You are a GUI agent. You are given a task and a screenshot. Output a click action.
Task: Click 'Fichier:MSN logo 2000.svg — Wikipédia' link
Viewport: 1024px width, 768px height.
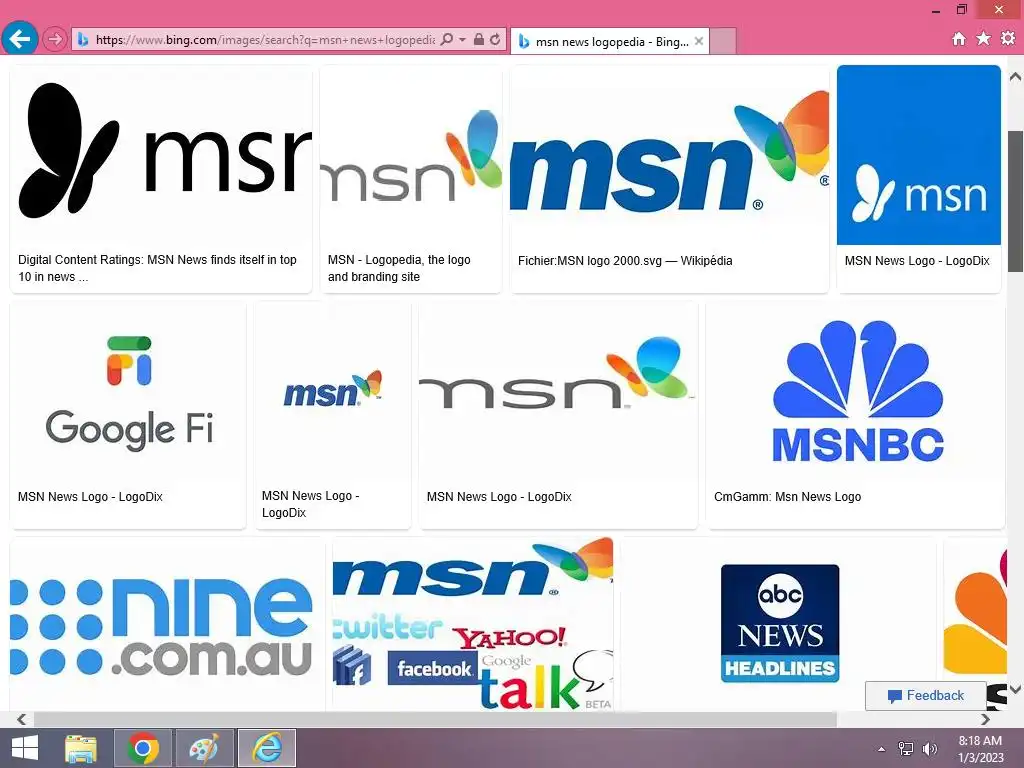(625, 261)
